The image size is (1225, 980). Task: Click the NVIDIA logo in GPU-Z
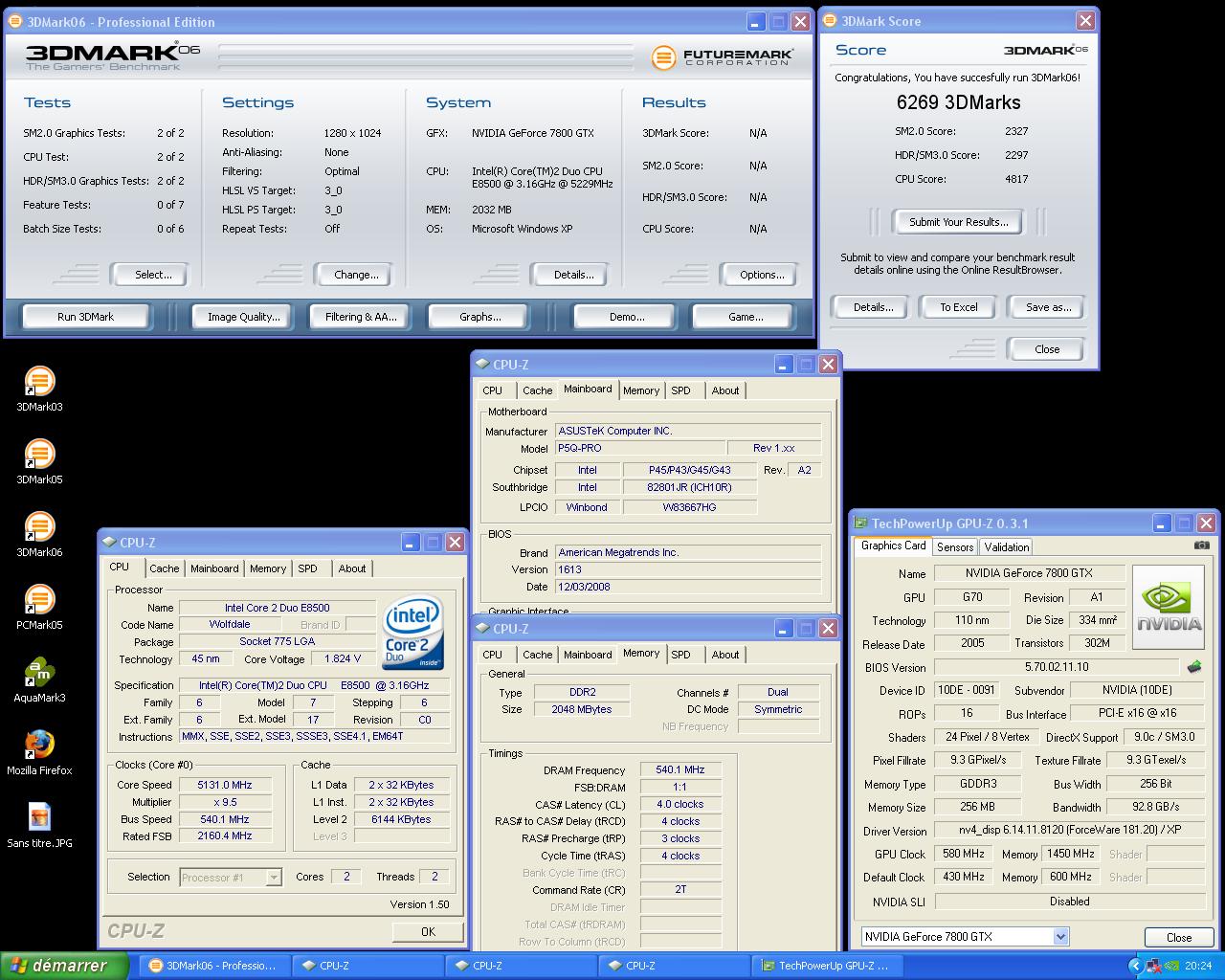click(1168, 606)
